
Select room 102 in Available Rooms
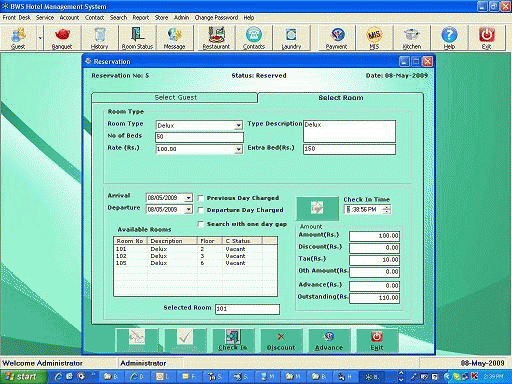coord(195,256)
